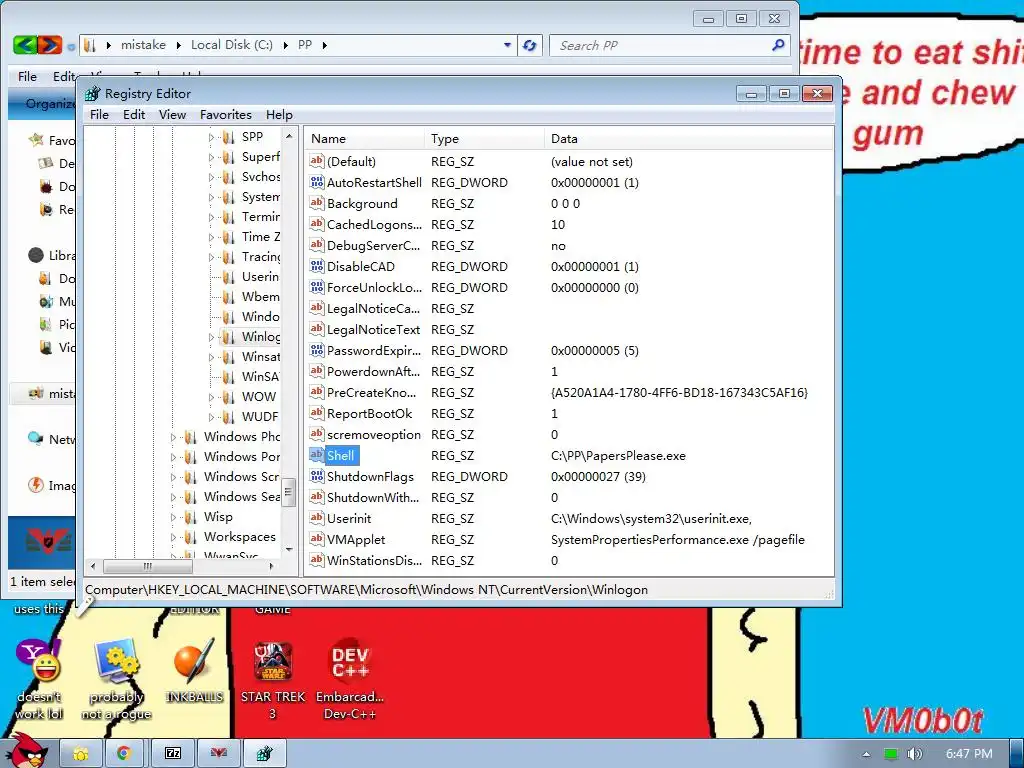This screenshot has height=768, width=1024.
Task: Open the Registry Editor File menu
Action: pyautogui.click(x=99, y=114)
